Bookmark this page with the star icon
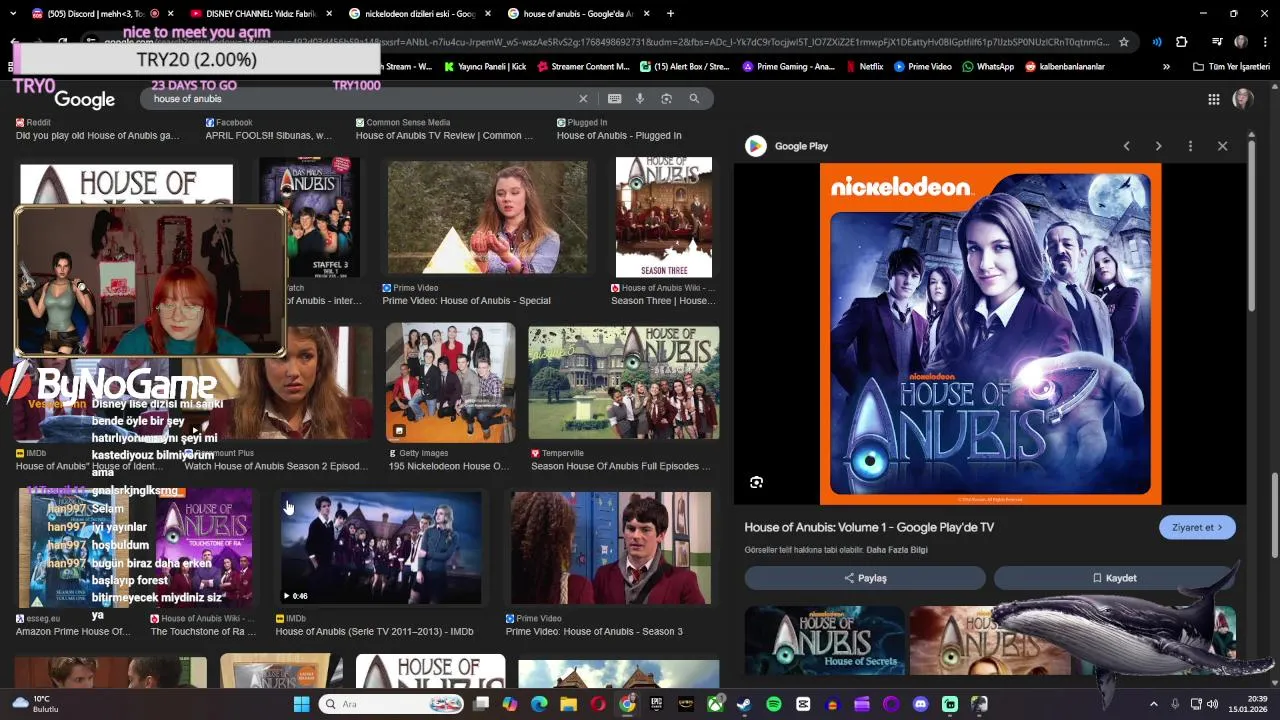The image size is (1280, 720). coord(1124,42)
